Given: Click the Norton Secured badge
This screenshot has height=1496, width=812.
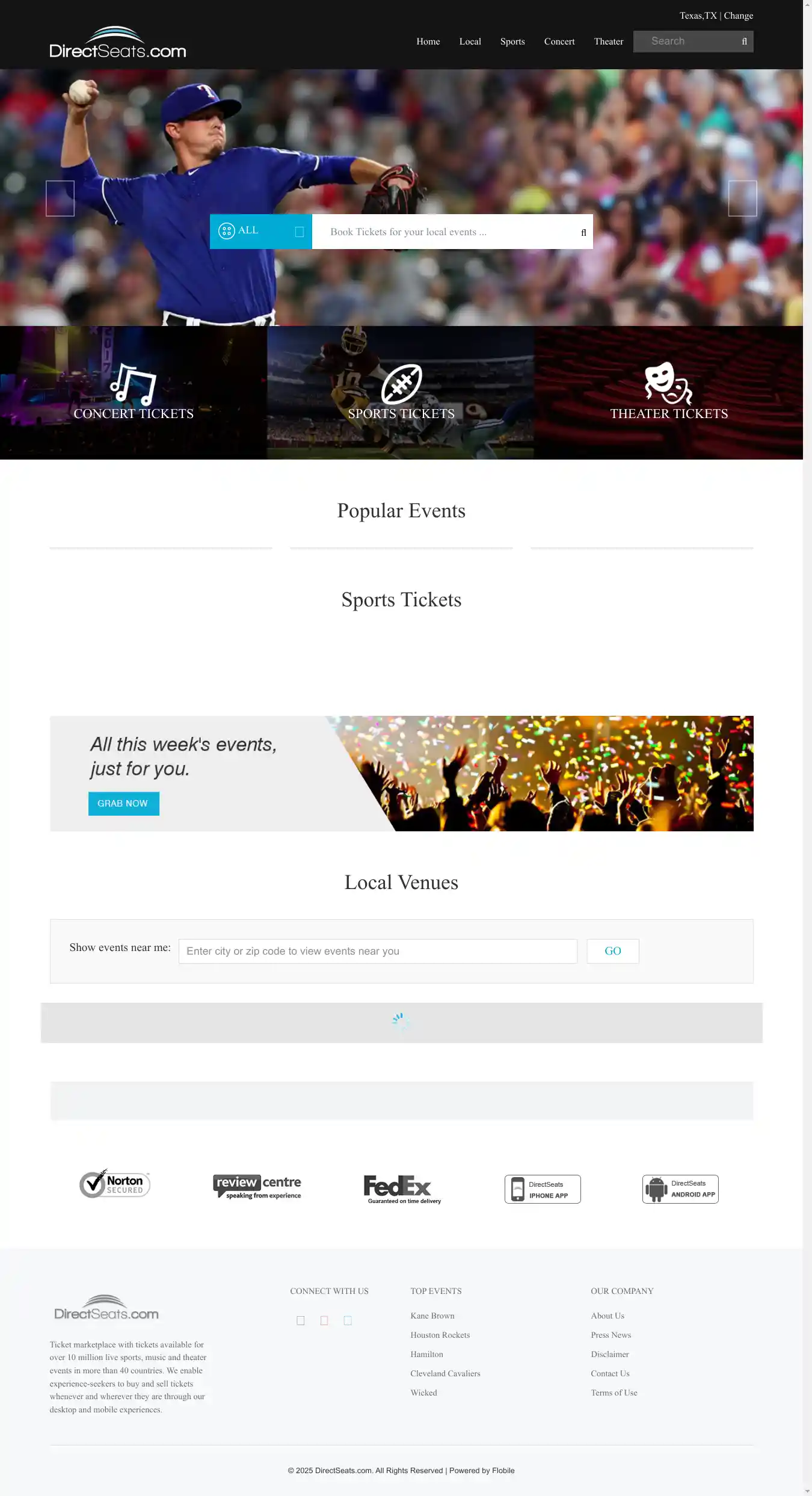Looking at the screenshot, I should [x=115, y=1184].
